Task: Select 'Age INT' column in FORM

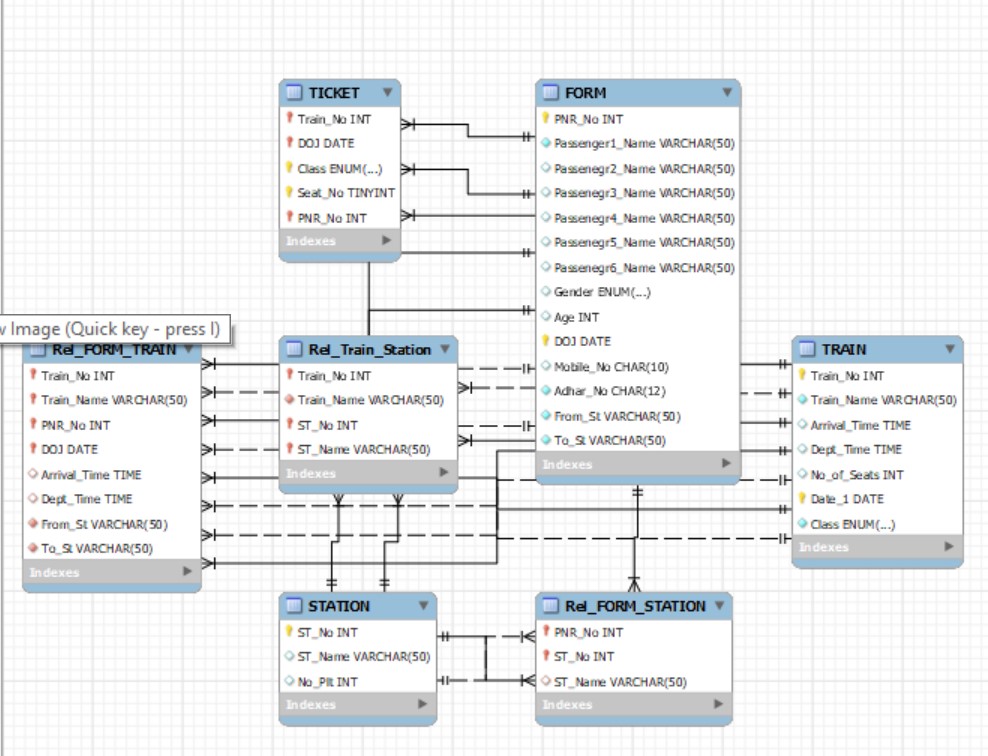Action: [577, 317]
